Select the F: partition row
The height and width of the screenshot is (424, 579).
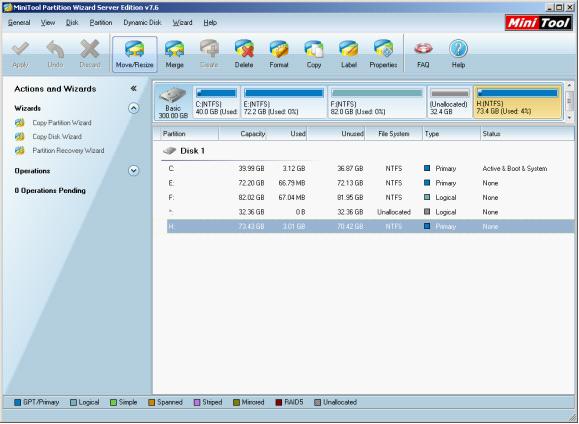tap(370, 197)
